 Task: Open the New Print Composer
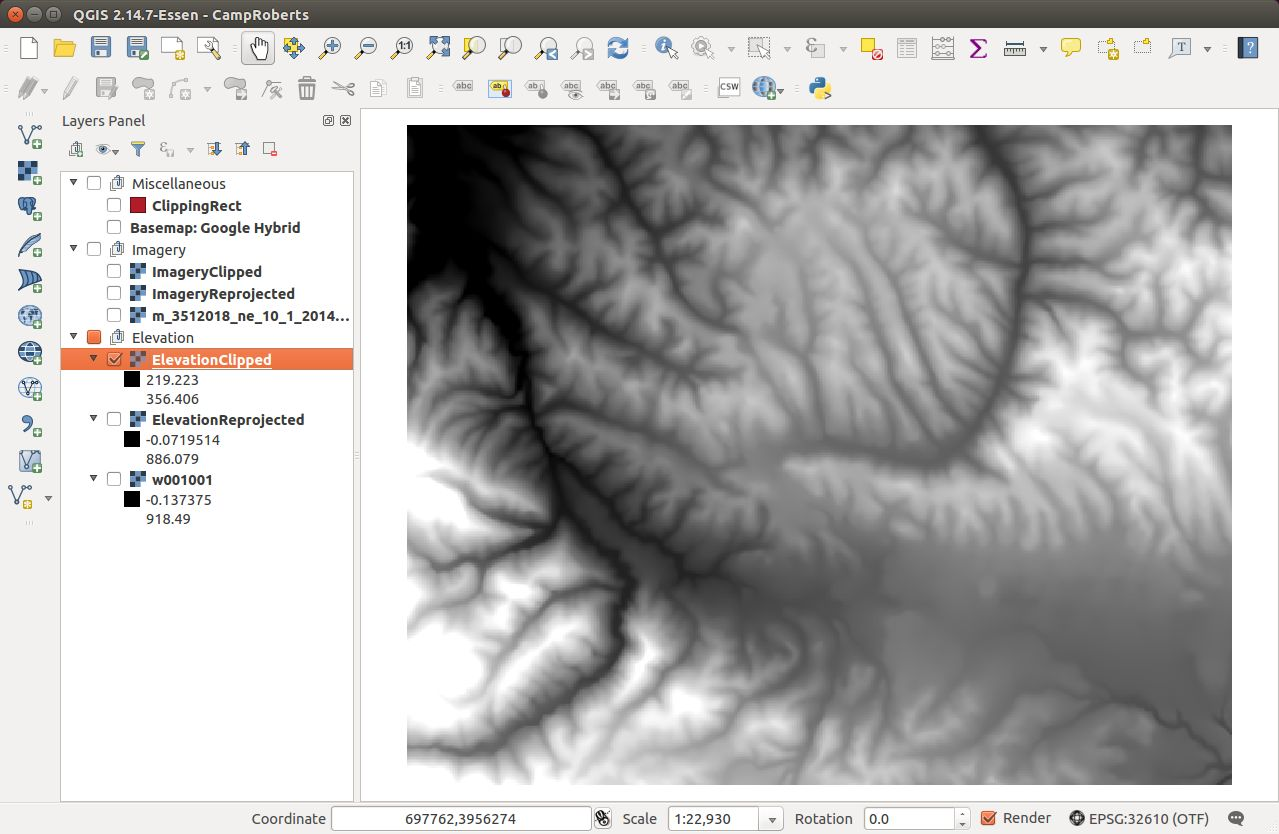(173, 47)
